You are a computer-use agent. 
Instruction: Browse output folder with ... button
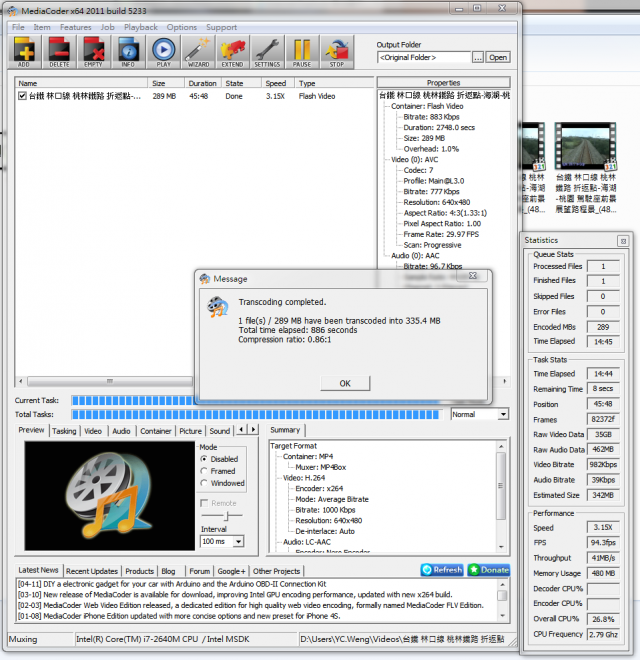tap(478, 57)
